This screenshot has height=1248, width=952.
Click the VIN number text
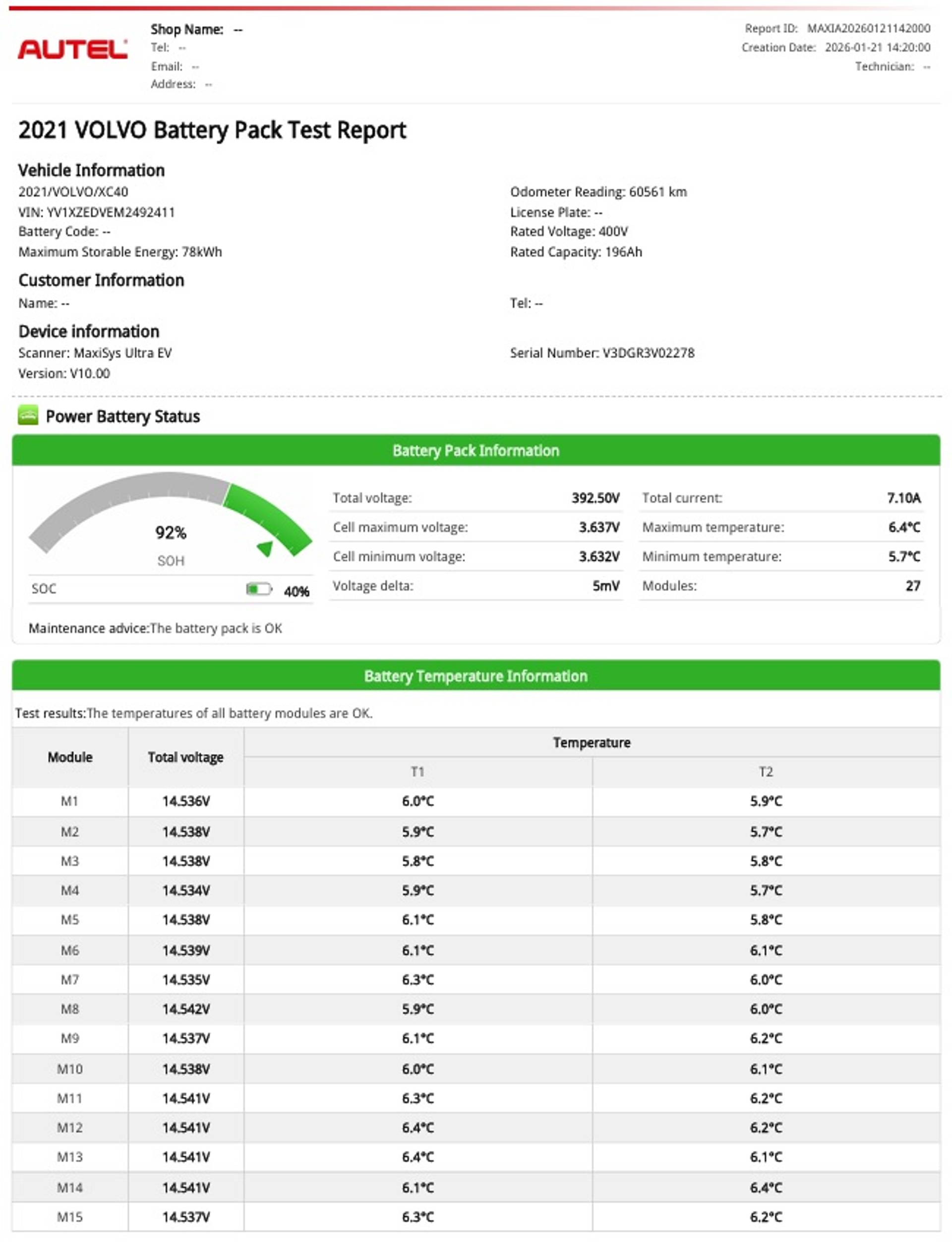(x=96, y=212)
